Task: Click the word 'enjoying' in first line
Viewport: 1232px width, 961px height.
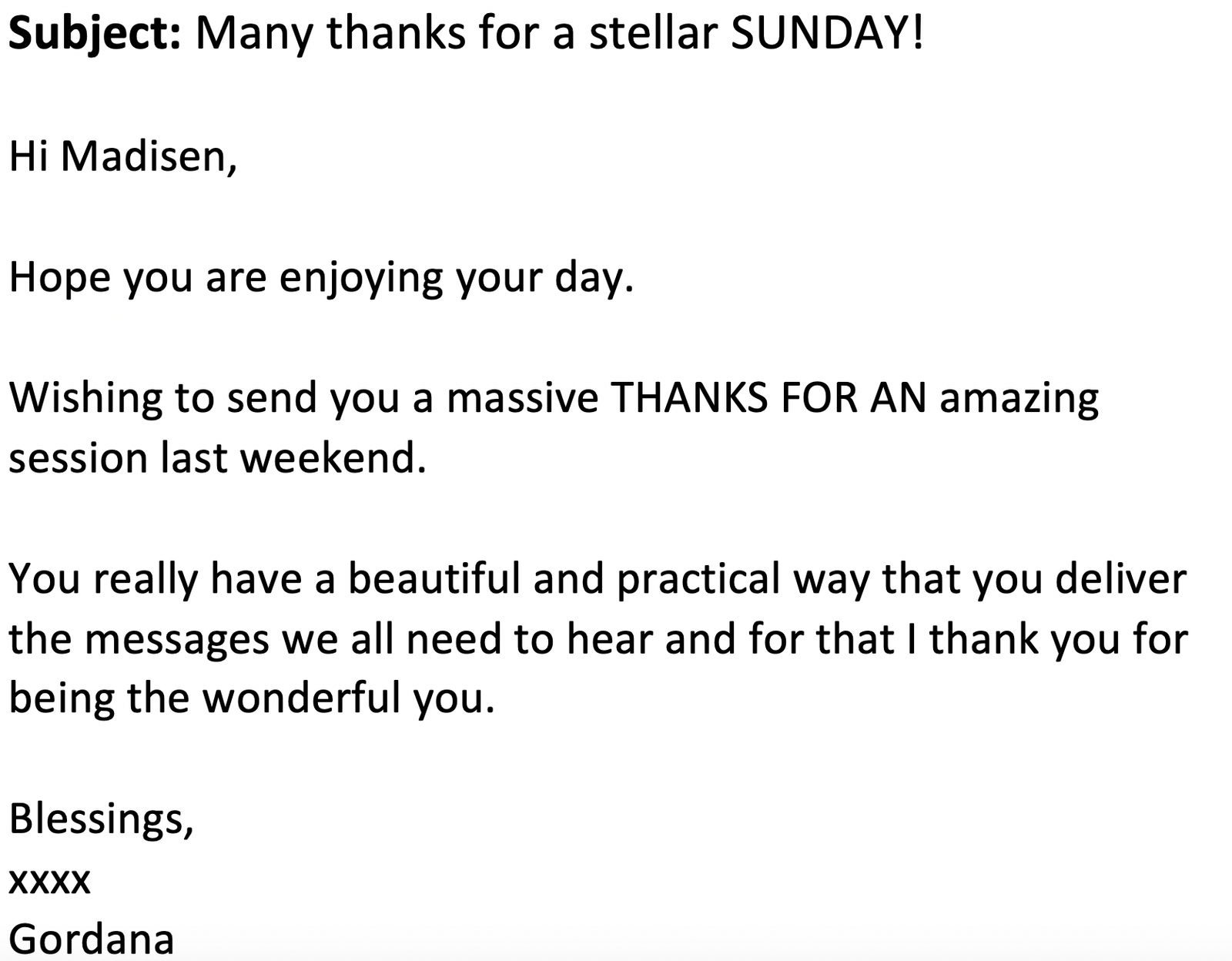Action: (x=361, y=279)
